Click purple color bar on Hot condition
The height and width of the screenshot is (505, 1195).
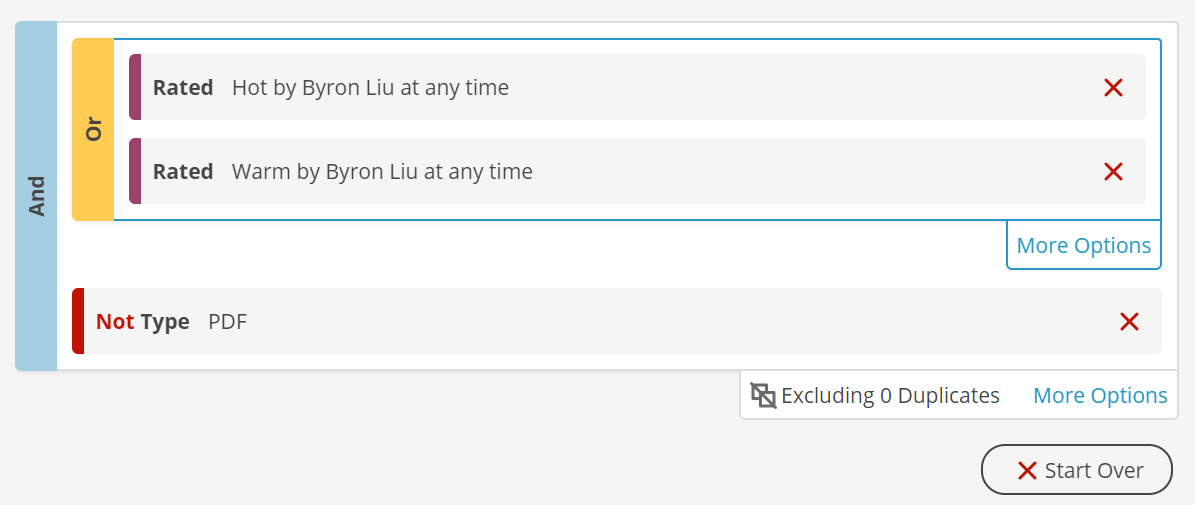(135, 87)
